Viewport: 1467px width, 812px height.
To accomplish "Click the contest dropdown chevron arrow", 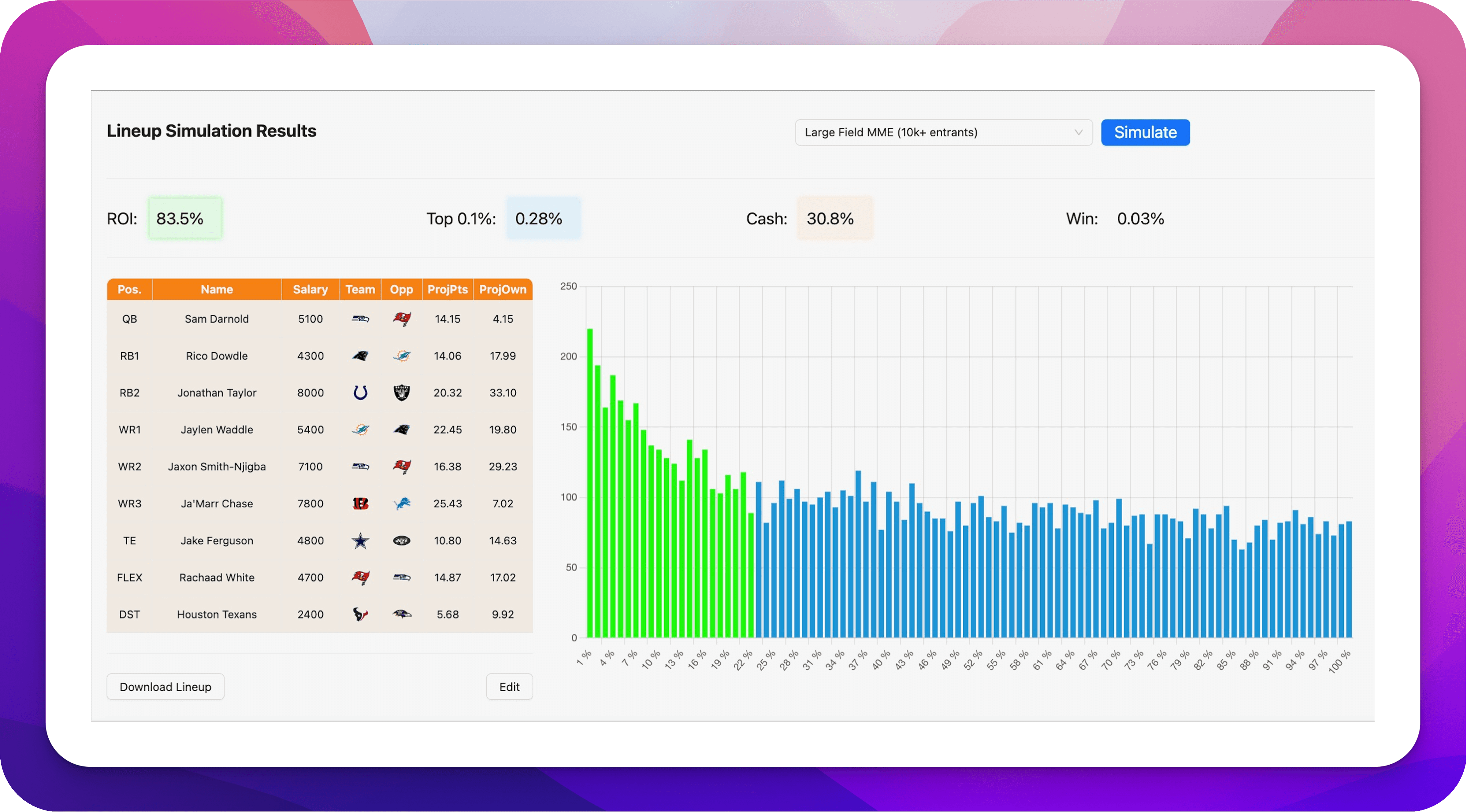I will [x=1078, y=133].
